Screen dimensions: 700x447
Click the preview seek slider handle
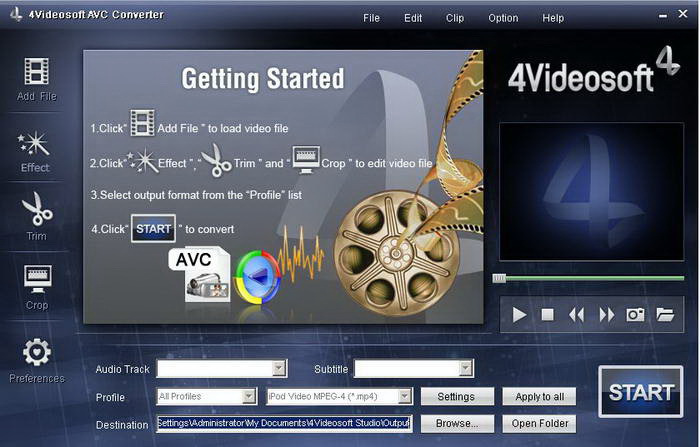click(x=499, y=278)
